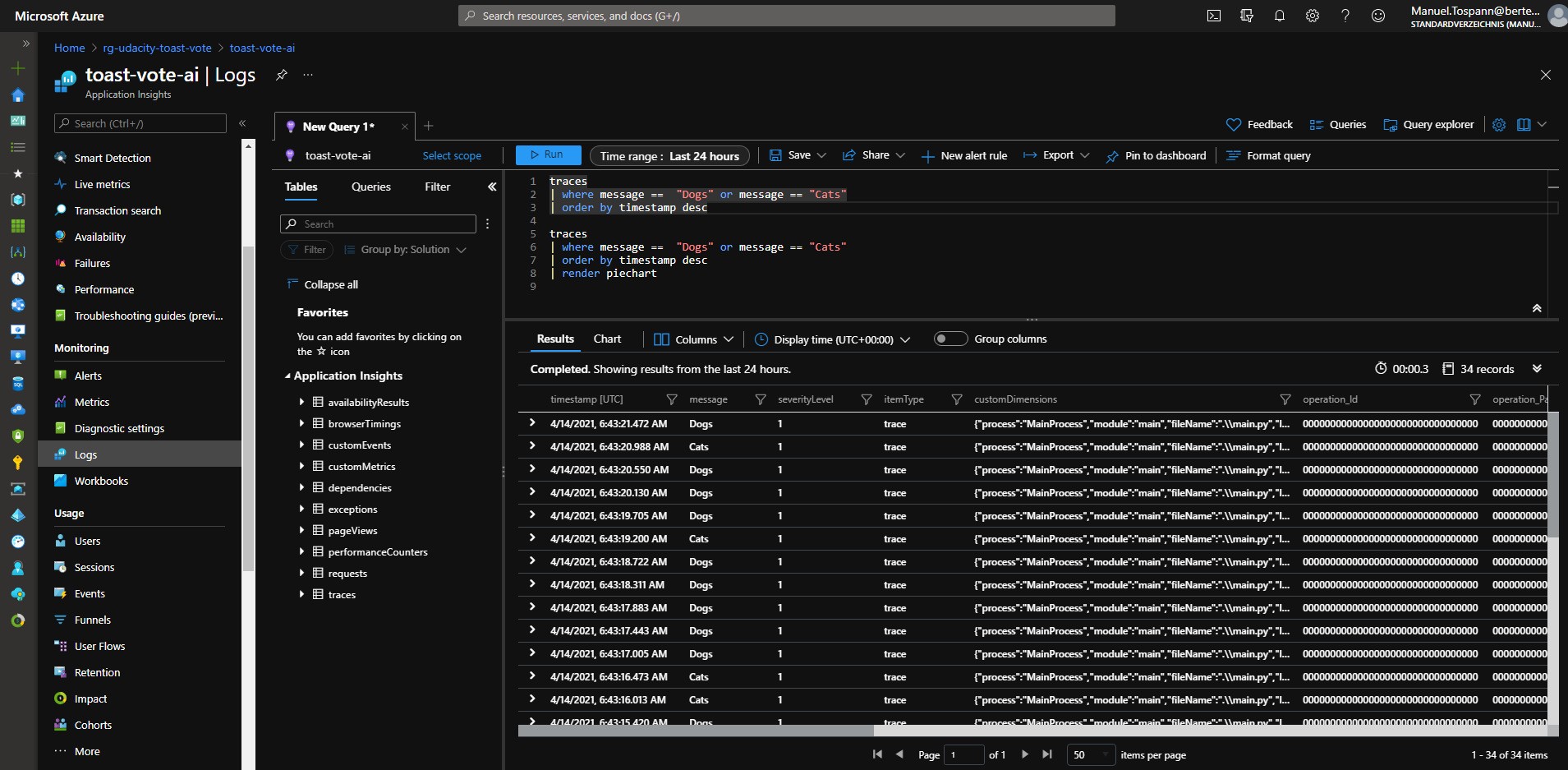Open items per page 50 dropdown
This screenshot has width=1568, height=770.
1090,754
